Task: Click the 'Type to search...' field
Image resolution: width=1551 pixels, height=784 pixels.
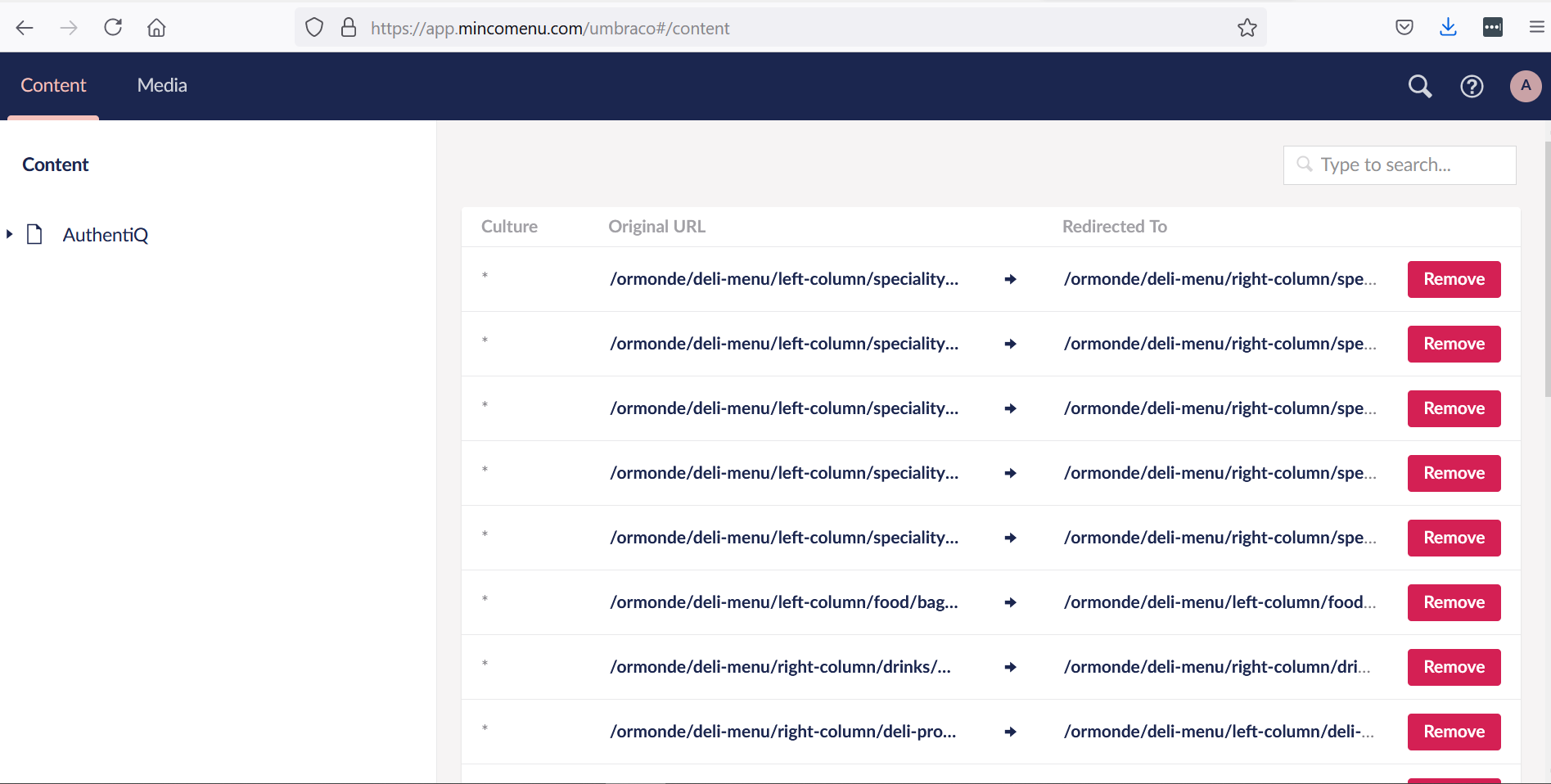Action: pos(1400,165)
